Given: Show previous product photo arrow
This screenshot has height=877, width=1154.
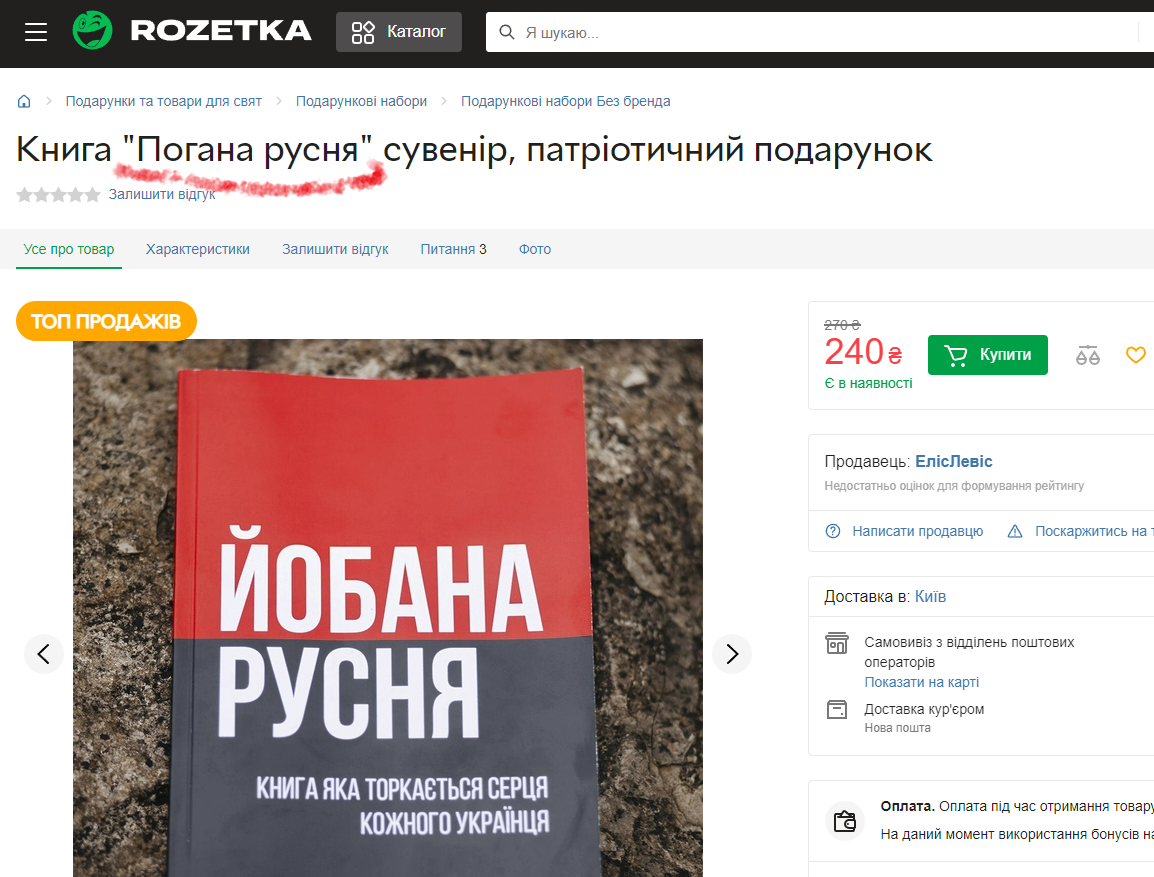Looking at the screenshot, I should pos(43,654).
